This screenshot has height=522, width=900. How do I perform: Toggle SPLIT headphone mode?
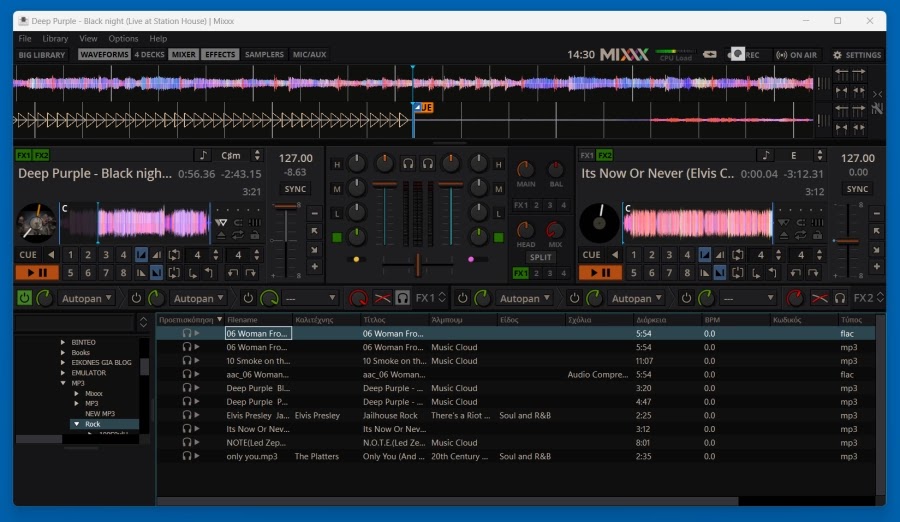[540, 257]
